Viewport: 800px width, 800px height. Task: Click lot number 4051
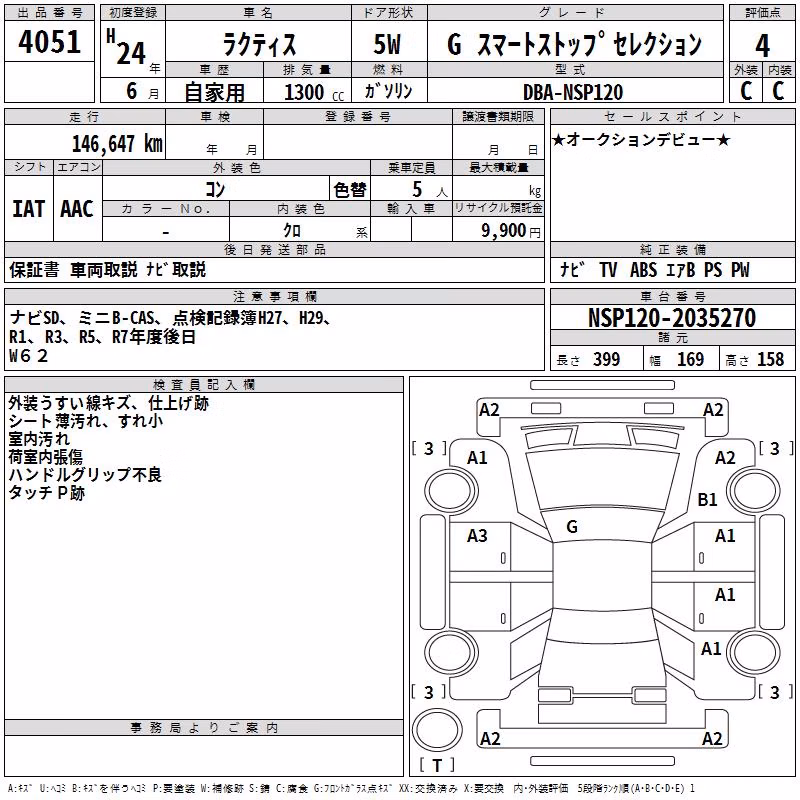pyautogui.click(x=49, y=42)
